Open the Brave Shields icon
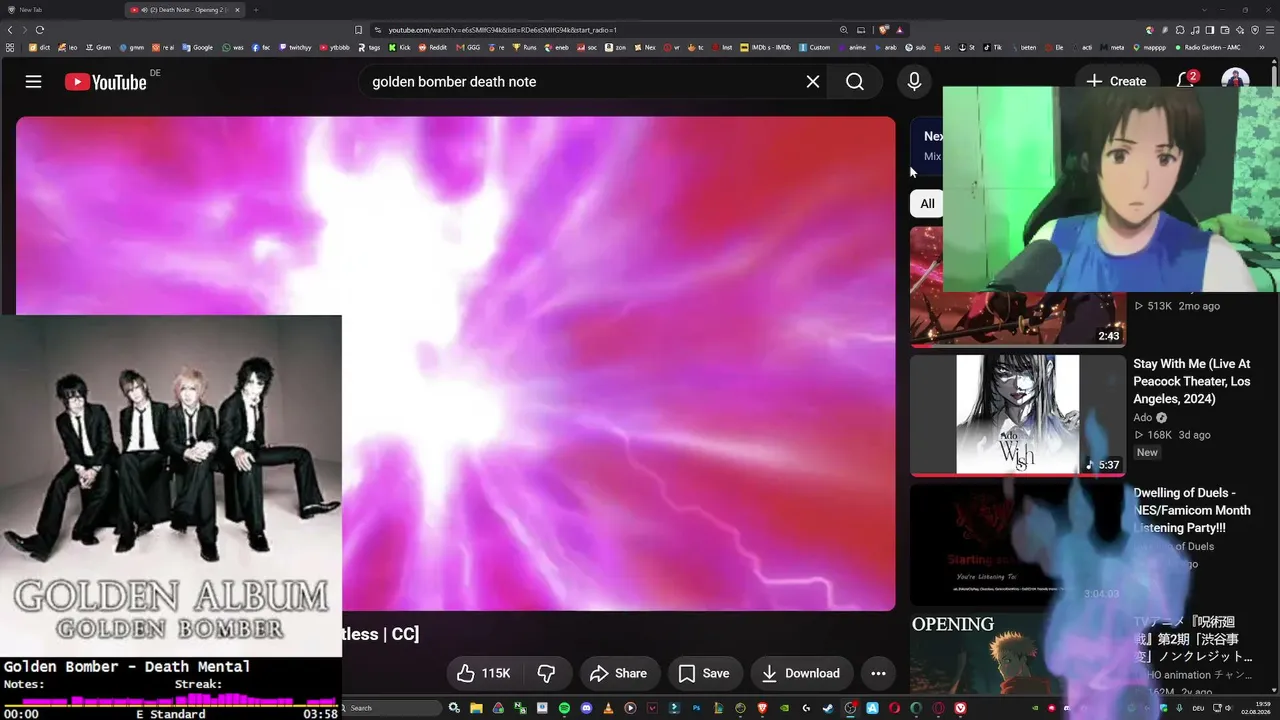The image size is (1280, 720). click(x=884, y=30)
